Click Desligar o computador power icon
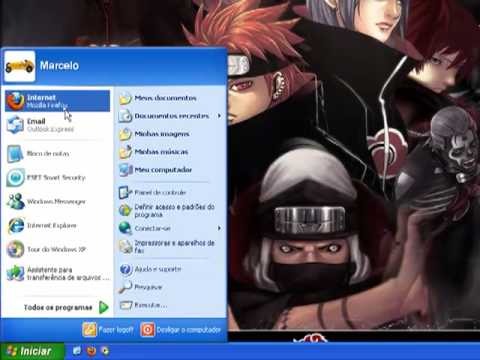 [x=147, y=330]
